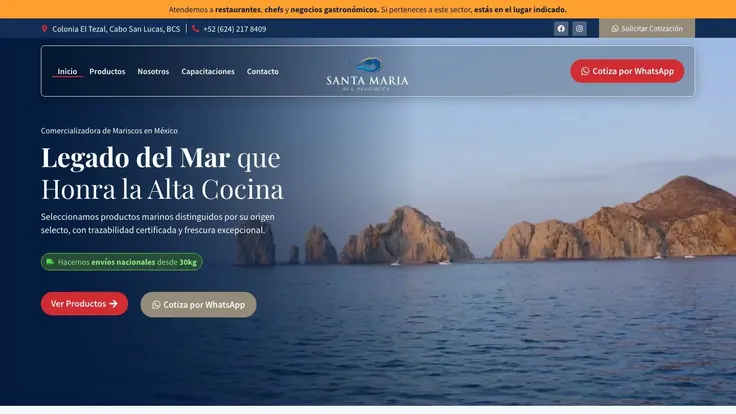The image size is (736, 414).
Task: Click paragraph starting Seleccionamos productos marinos
Action: [158, 223]
